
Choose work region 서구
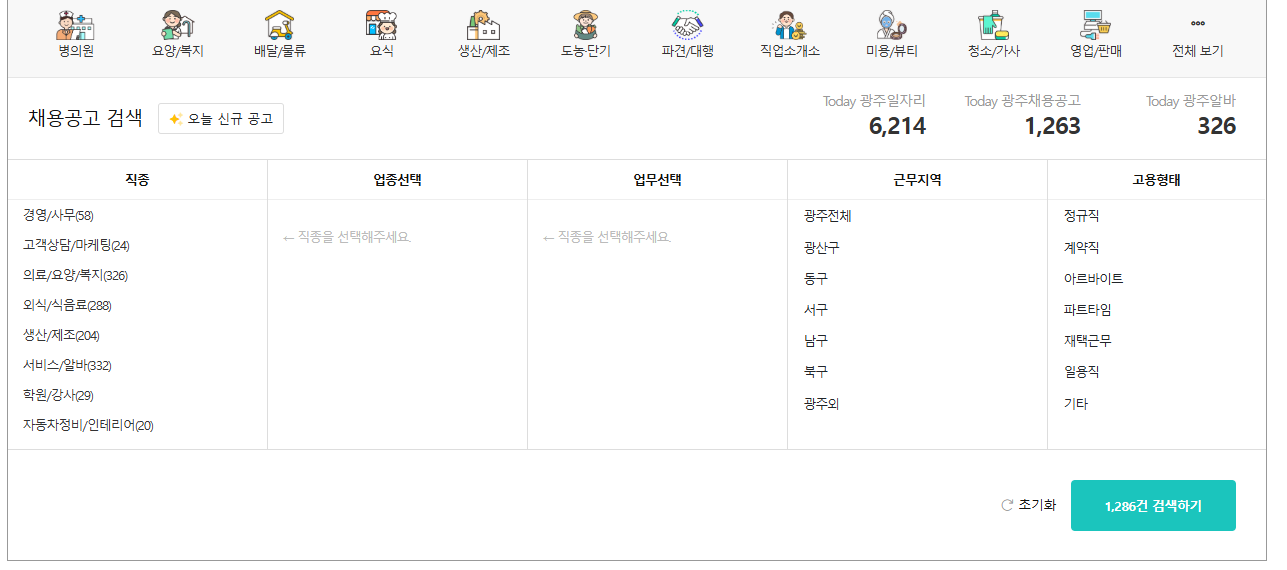[x=815, y=309]
